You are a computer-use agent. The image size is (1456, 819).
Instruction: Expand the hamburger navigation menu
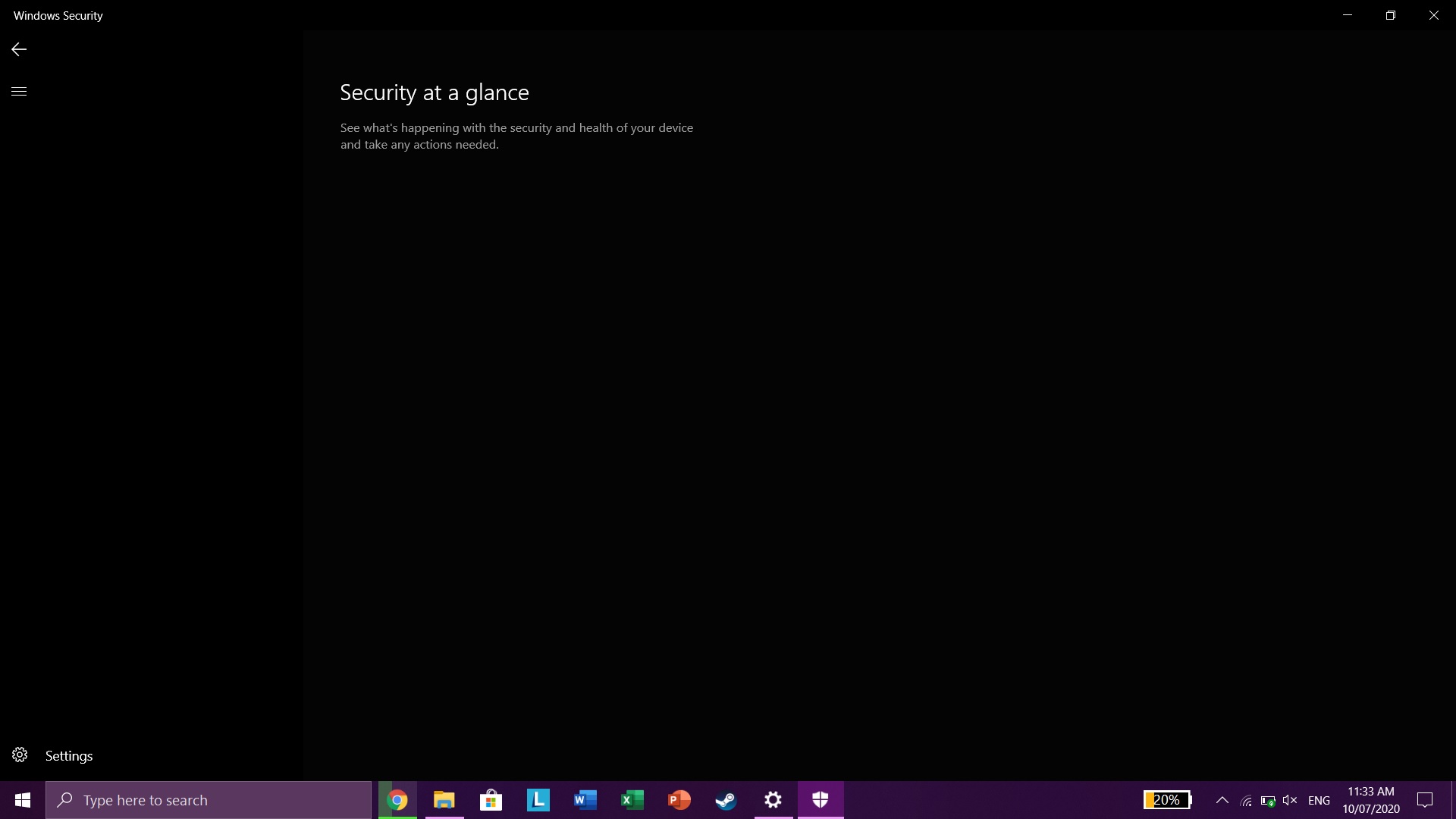coord(19,92)
